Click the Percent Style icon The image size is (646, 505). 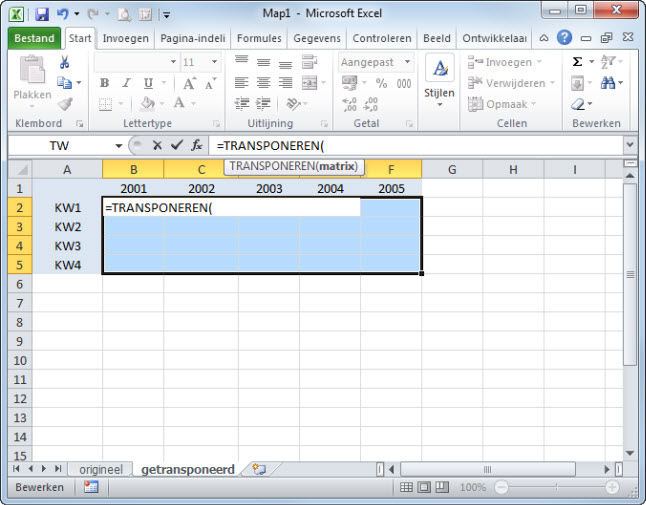(x=381, y=84)
